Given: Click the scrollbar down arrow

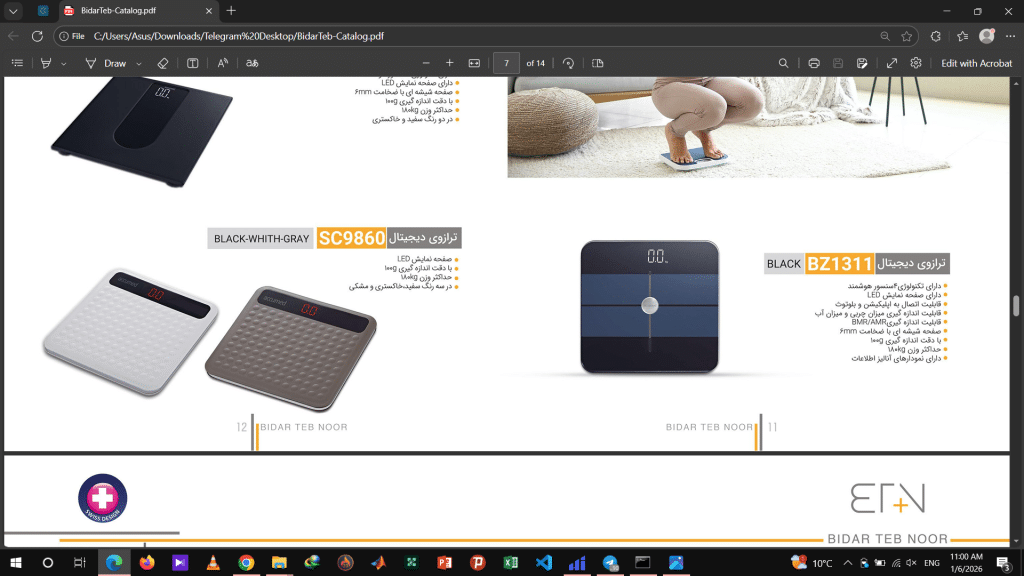Looking at the screenshot, I should point(1016,541).
